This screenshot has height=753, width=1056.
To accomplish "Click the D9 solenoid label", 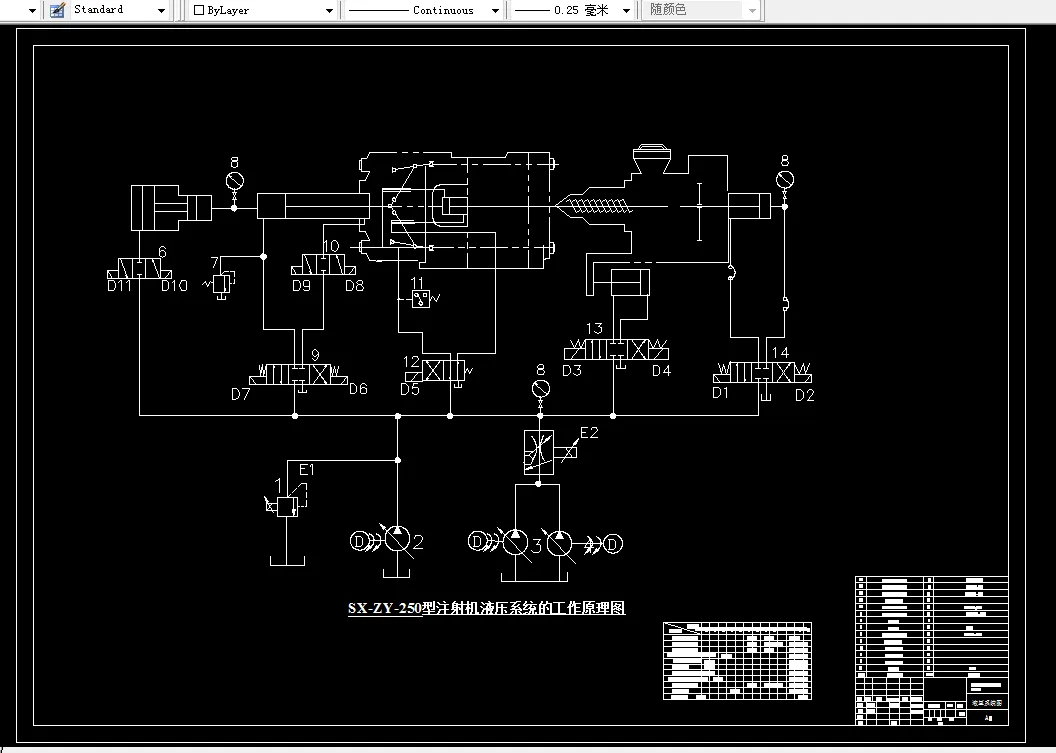I will [301, 286].
